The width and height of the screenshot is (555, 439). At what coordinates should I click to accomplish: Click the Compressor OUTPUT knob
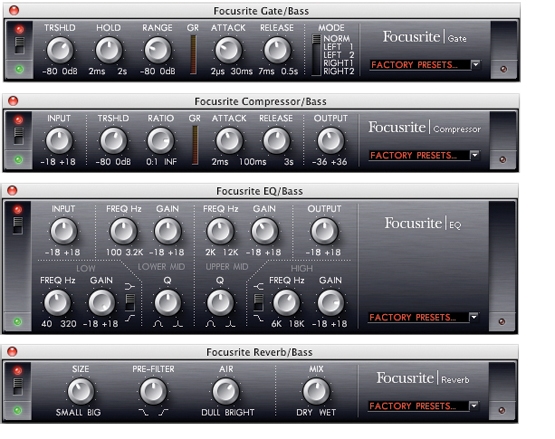click(331, 141)
